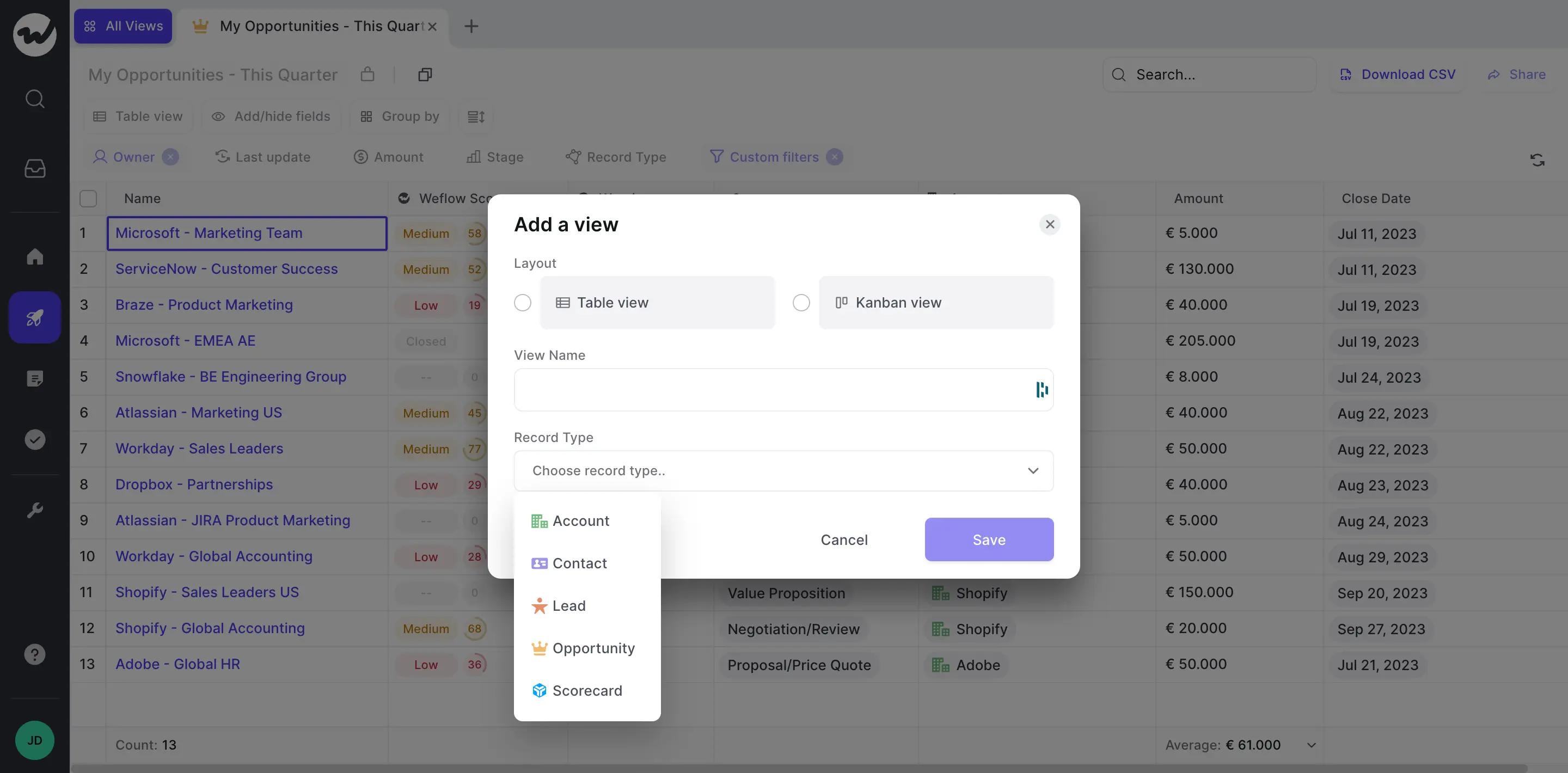The height and width of the screenshot is (773, 1568).
Task: Open the notes icon in sidebar
Action: pos(35,378)
